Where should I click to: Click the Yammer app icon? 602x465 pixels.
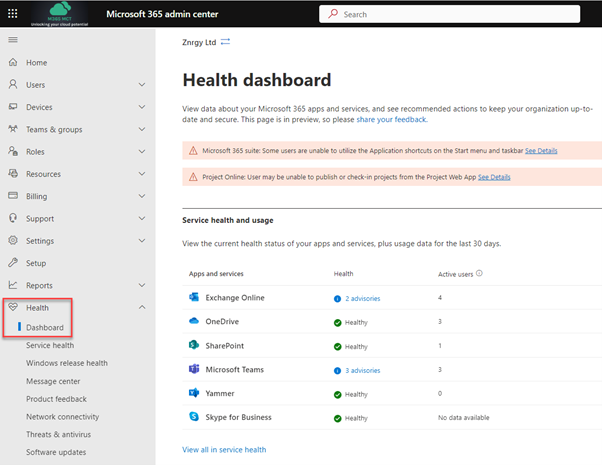tap(194, 392)
